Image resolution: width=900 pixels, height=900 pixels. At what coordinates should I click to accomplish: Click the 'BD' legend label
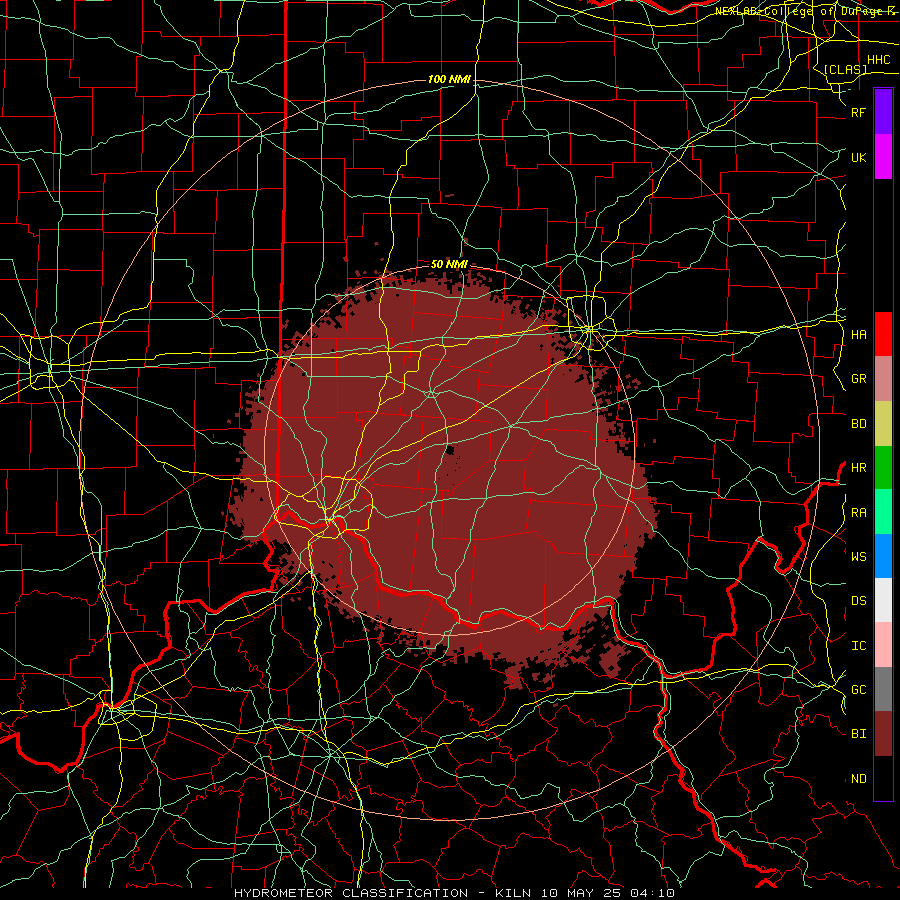point(858,424)
